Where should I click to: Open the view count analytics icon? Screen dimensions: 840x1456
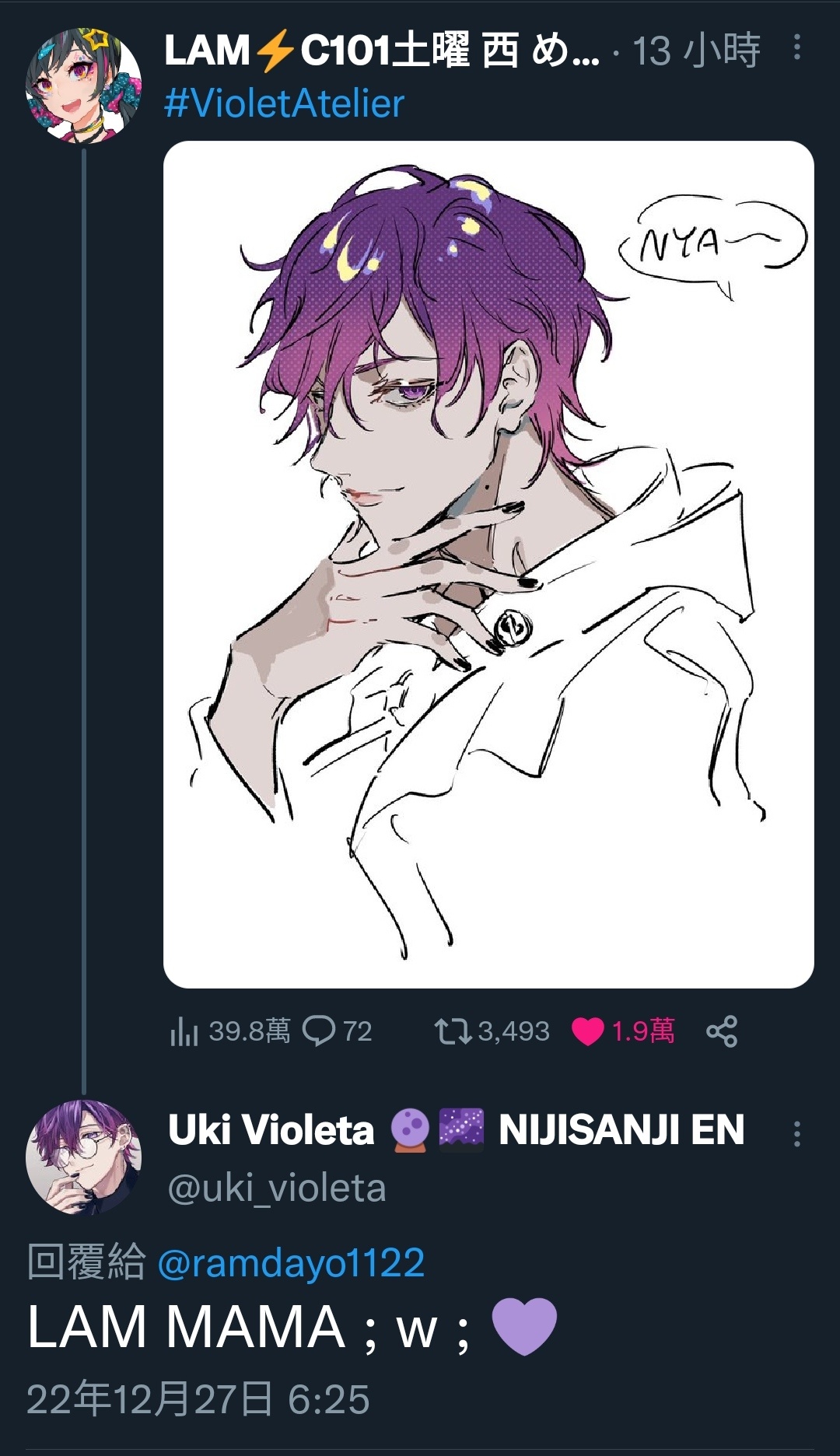tap(184, 1031)
